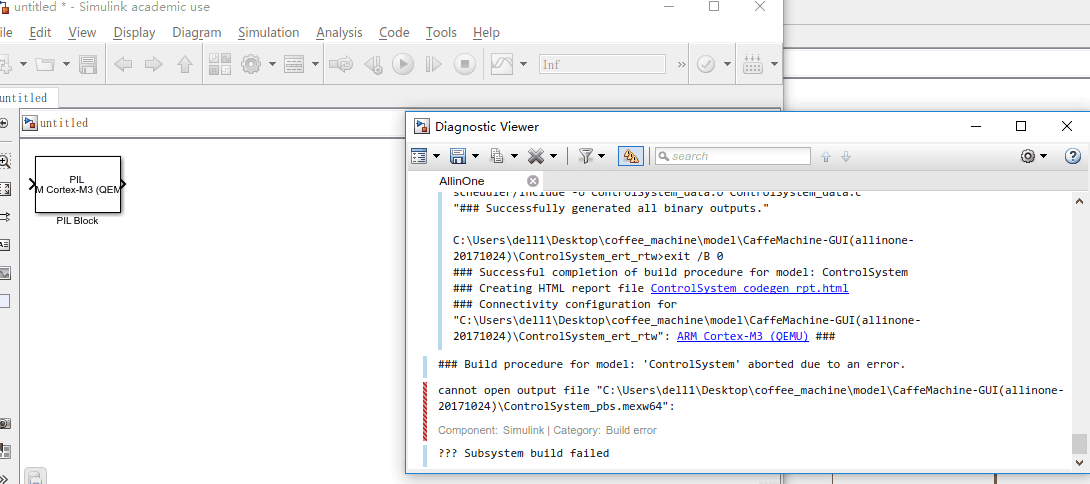
Task: Click the Diagnostic Viewer save icon
Action: 457,156
